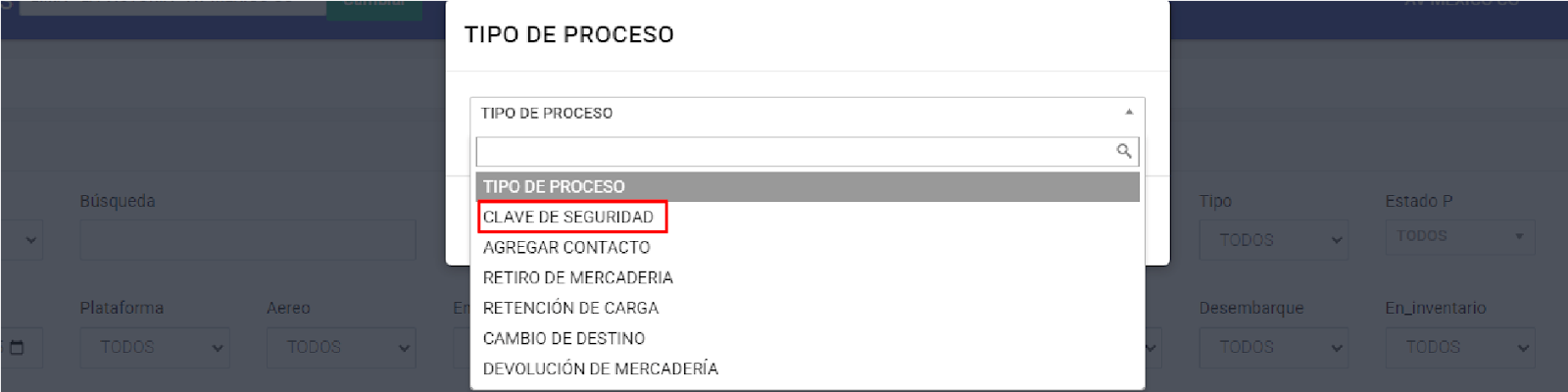Select AGREGAR CONTACTO option
The height and width of the screenshot is (392, 1568).
click(566, 247)
